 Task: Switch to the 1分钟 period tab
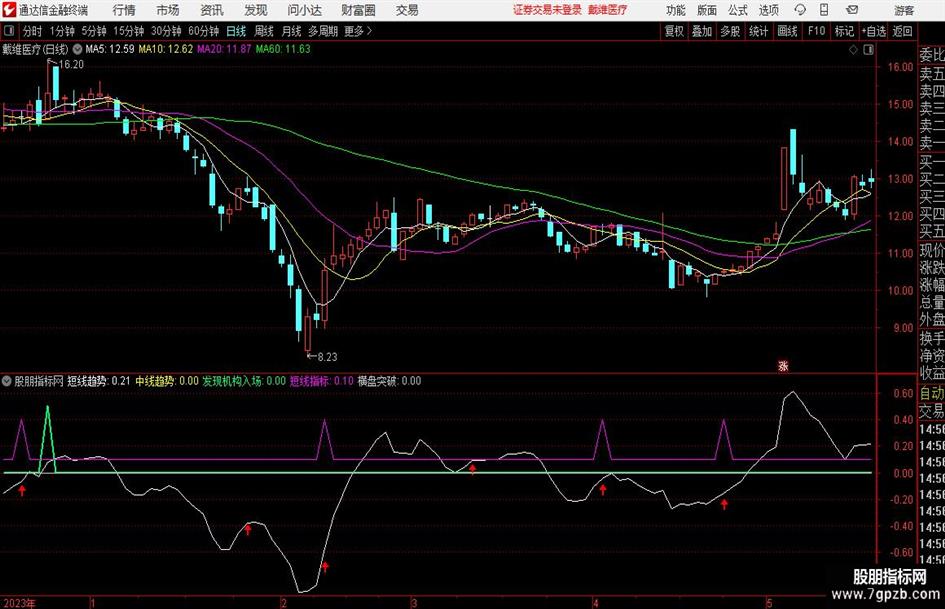pos(62,31)
